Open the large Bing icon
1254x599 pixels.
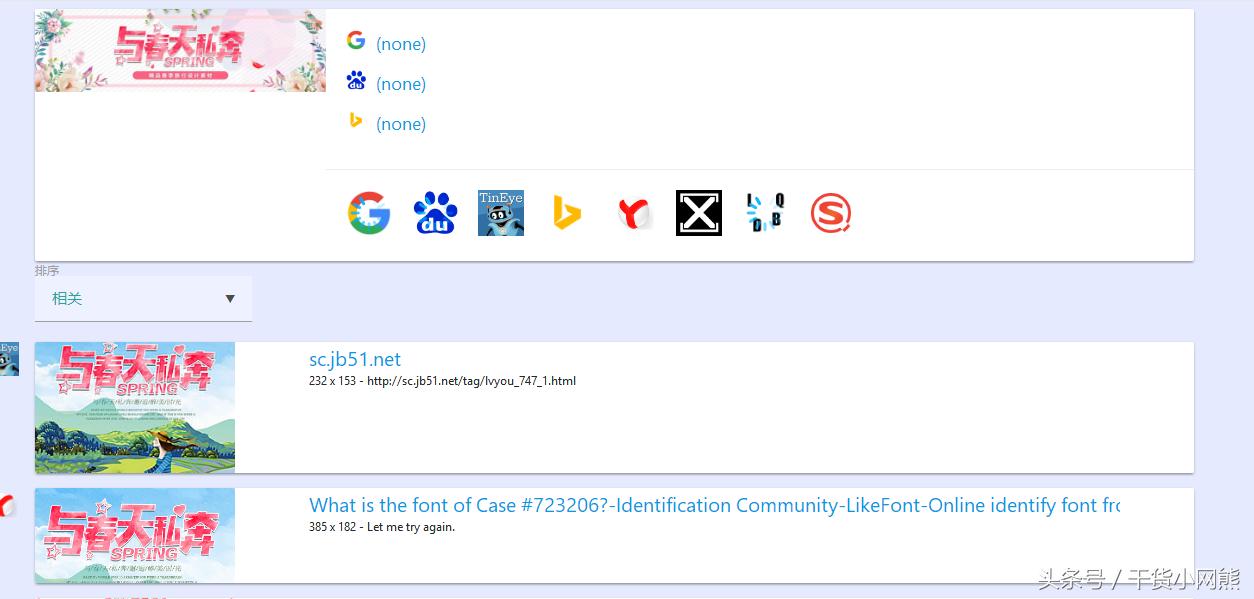pyautogui.click(x=567, y=213)
